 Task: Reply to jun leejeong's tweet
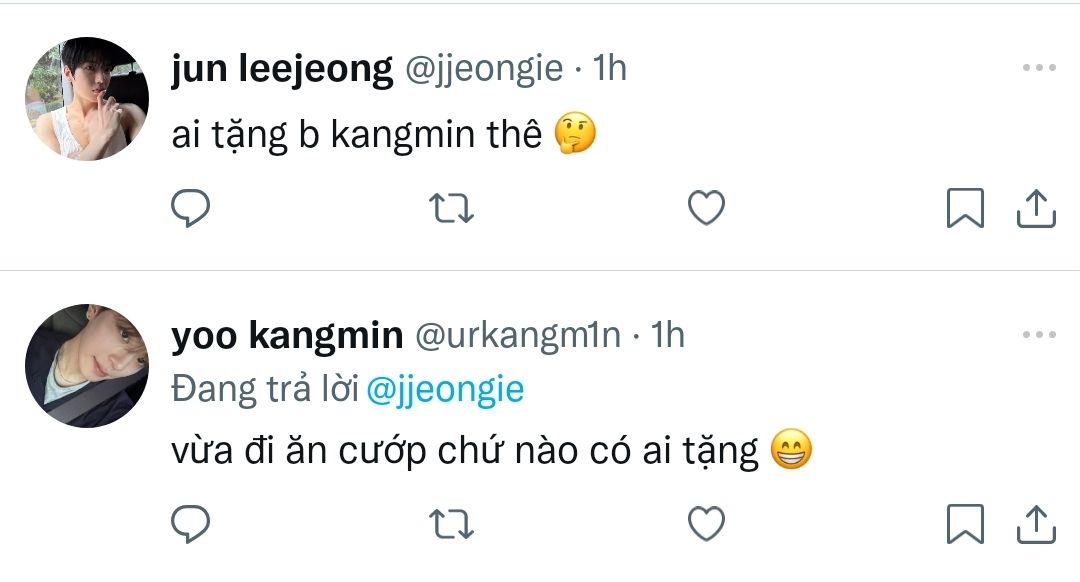pyautogui.click(x=190, y=208)
